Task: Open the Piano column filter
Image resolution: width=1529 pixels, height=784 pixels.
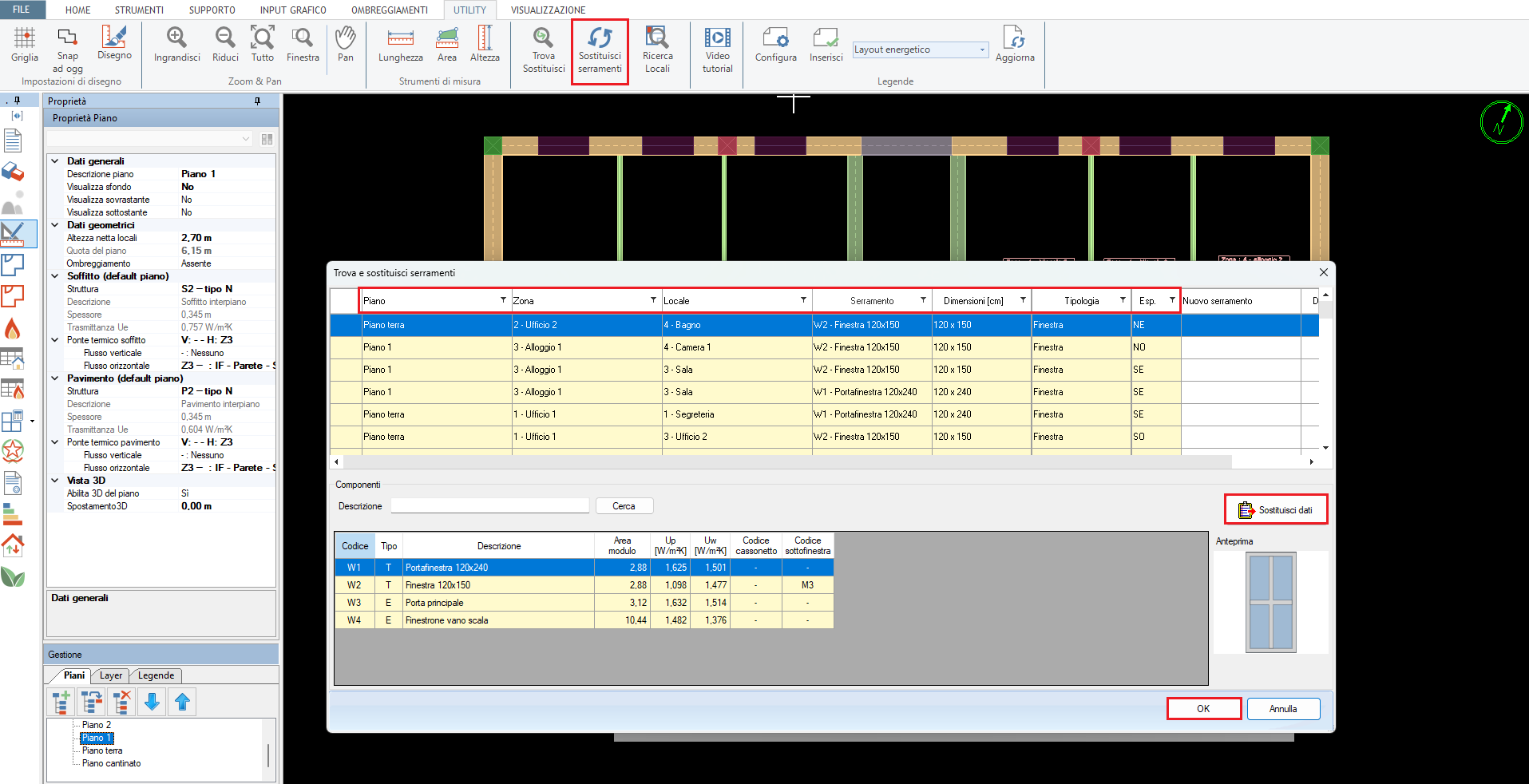Action: pyautogui.click(x=503, y=300)
